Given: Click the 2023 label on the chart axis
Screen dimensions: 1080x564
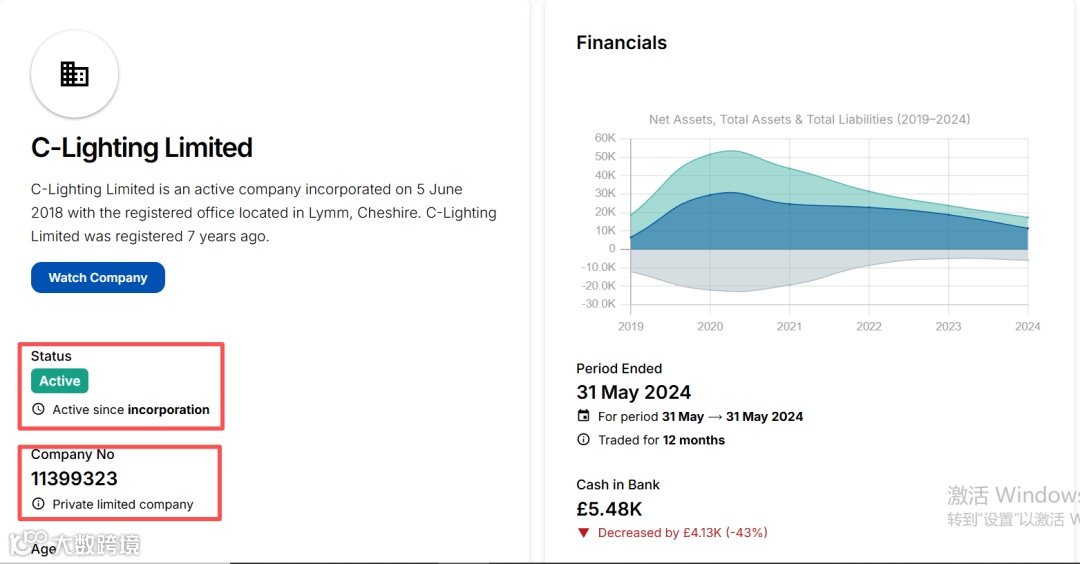Looking at the screenshot, I should coord(948,326).
